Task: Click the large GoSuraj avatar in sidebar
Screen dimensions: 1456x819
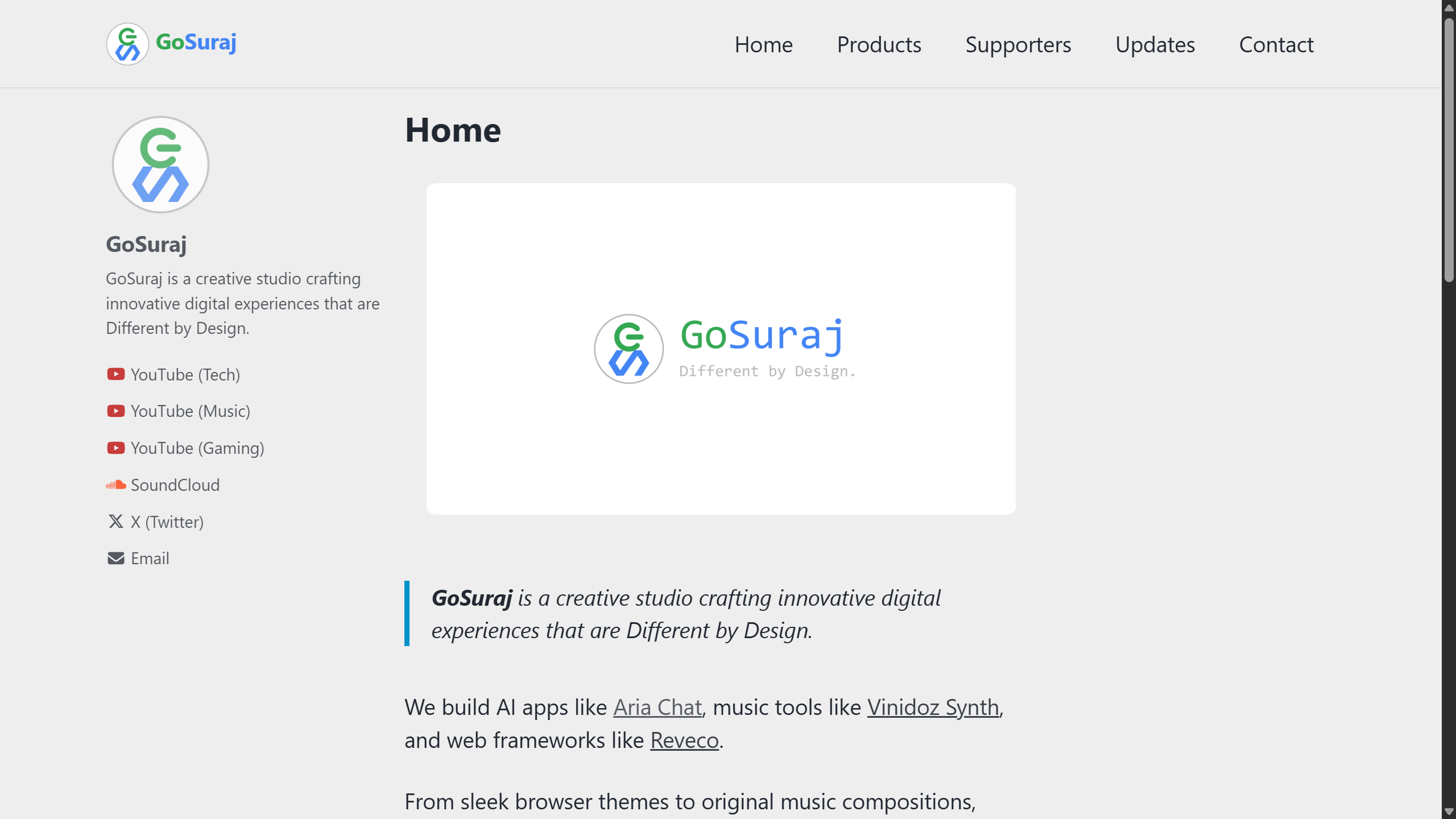Action: click(160, 165)
